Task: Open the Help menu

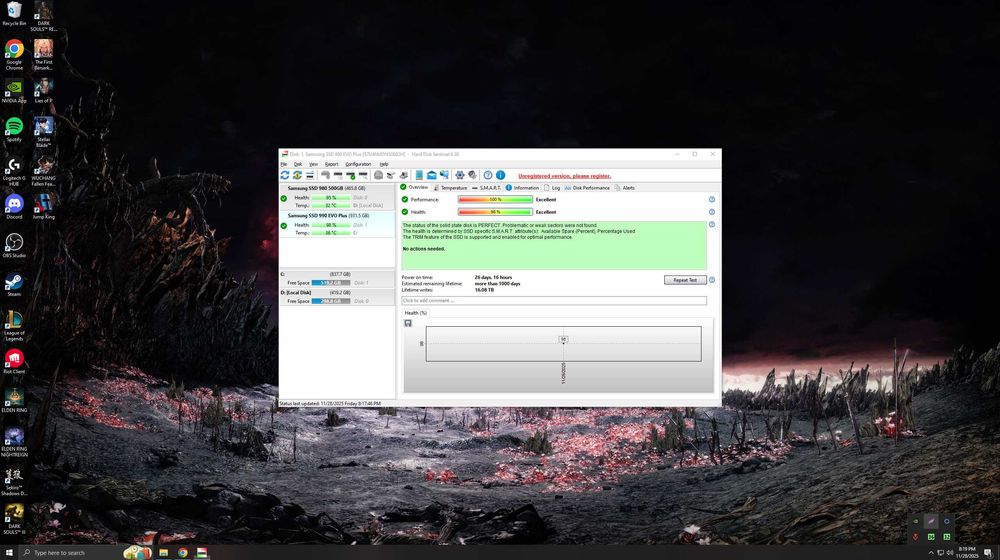Action: [x=384, y=164]
